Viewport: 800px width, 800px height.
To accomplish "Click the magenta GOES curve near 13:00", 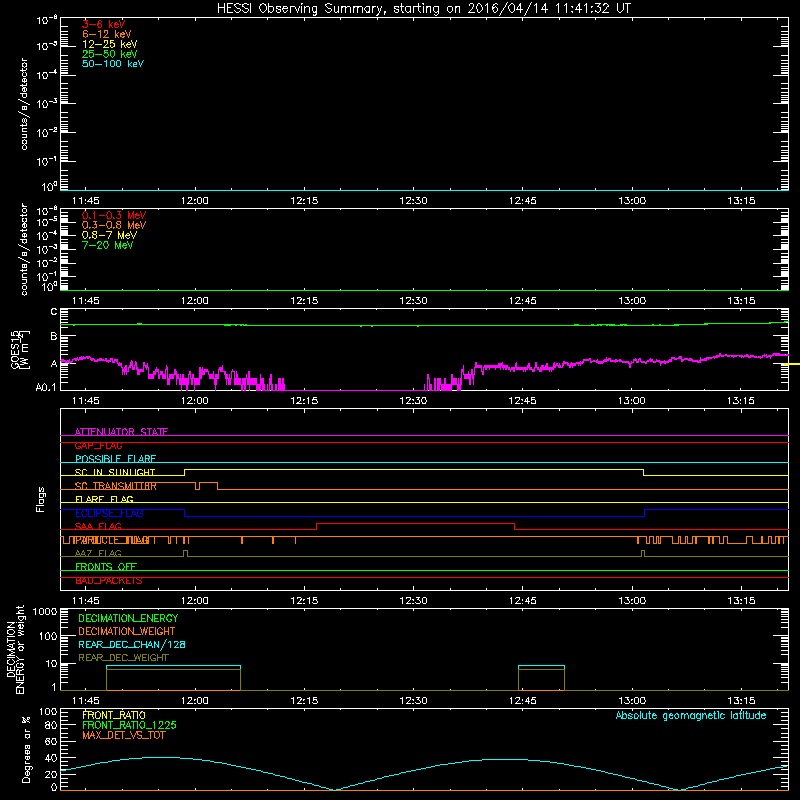I will point(632,361).
